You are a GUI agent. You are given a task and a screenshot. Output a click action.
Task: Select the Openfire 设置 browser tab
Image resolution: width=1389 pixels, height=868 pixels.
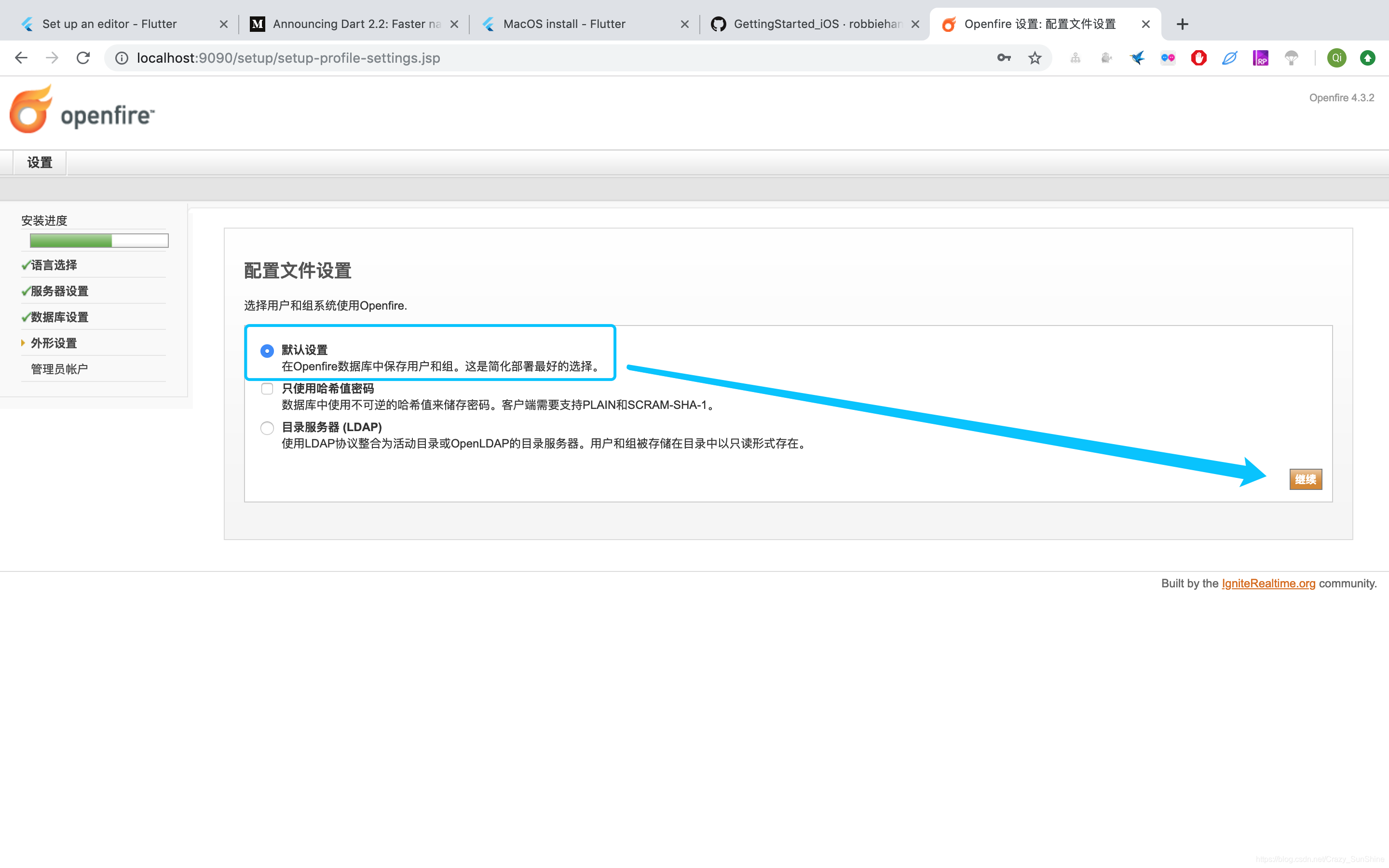[1045, 24]
